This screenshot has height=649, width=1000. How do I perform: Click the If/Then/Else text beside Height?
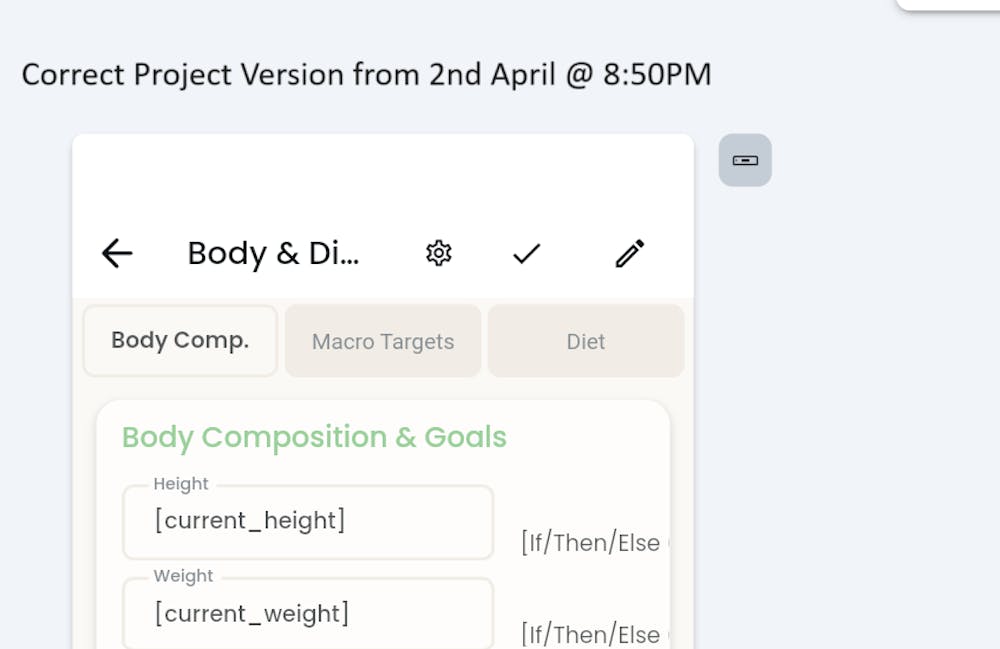point(592,543)
